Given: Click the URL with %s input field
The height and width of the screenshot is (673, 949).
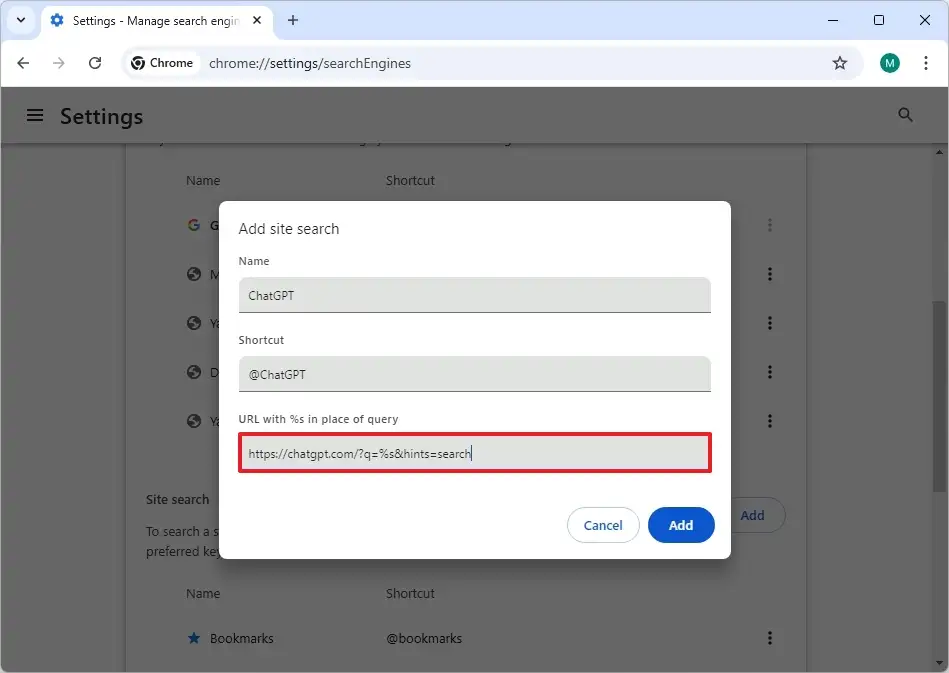Looking at the screenshot, I should click(x=474, y=453).
